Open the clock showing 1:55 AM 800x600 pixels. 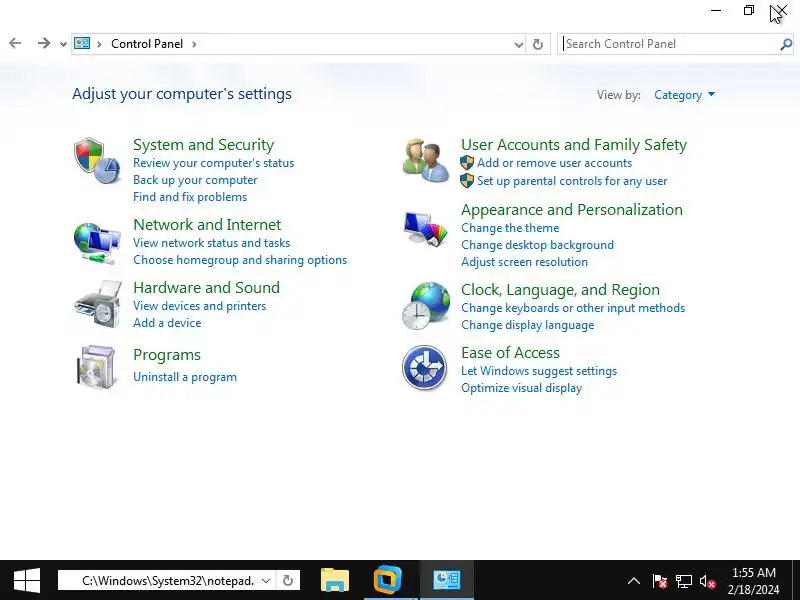point(754,581)
